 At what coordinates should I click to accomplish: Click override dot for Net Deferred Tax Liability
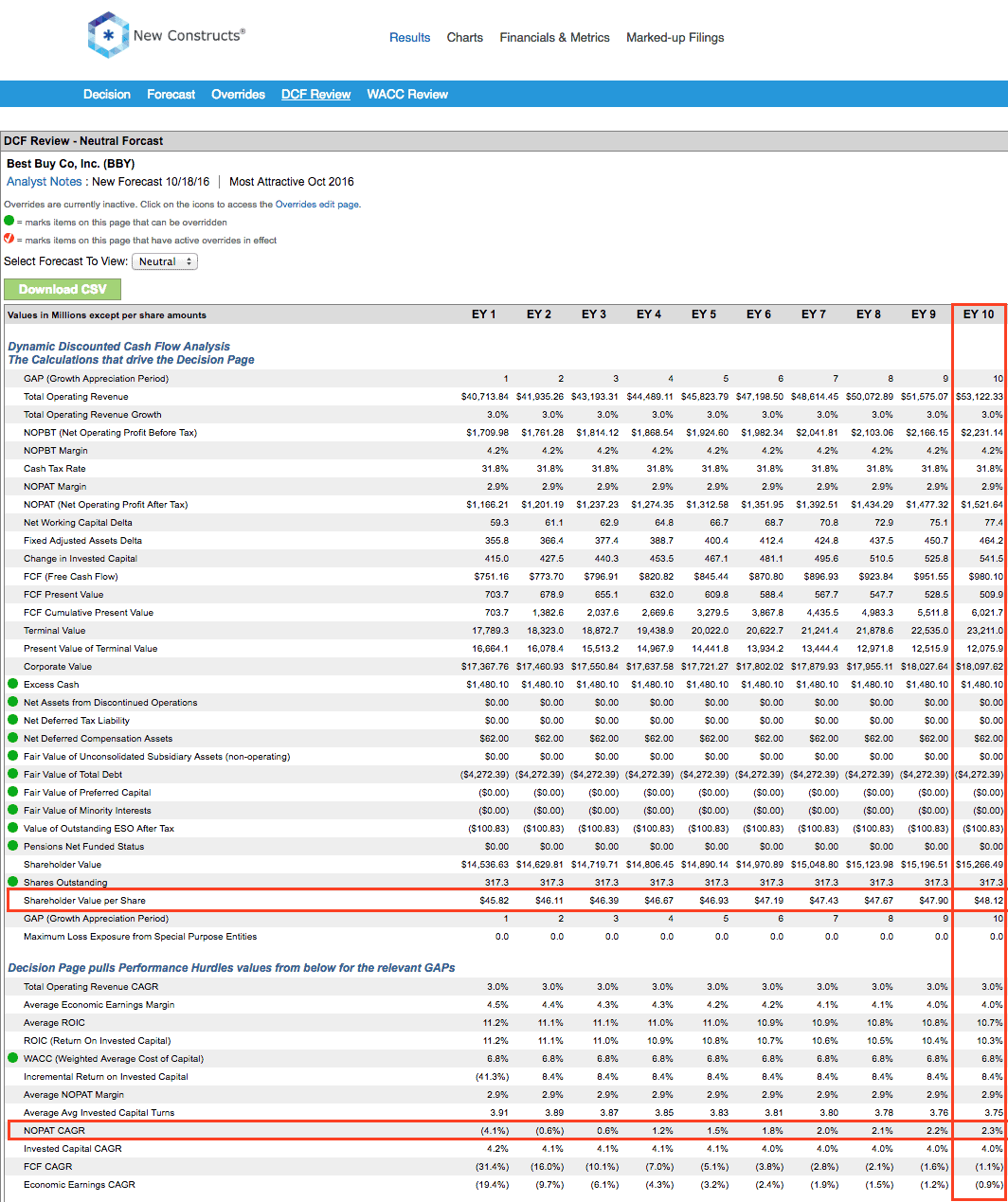click(13, 720)
